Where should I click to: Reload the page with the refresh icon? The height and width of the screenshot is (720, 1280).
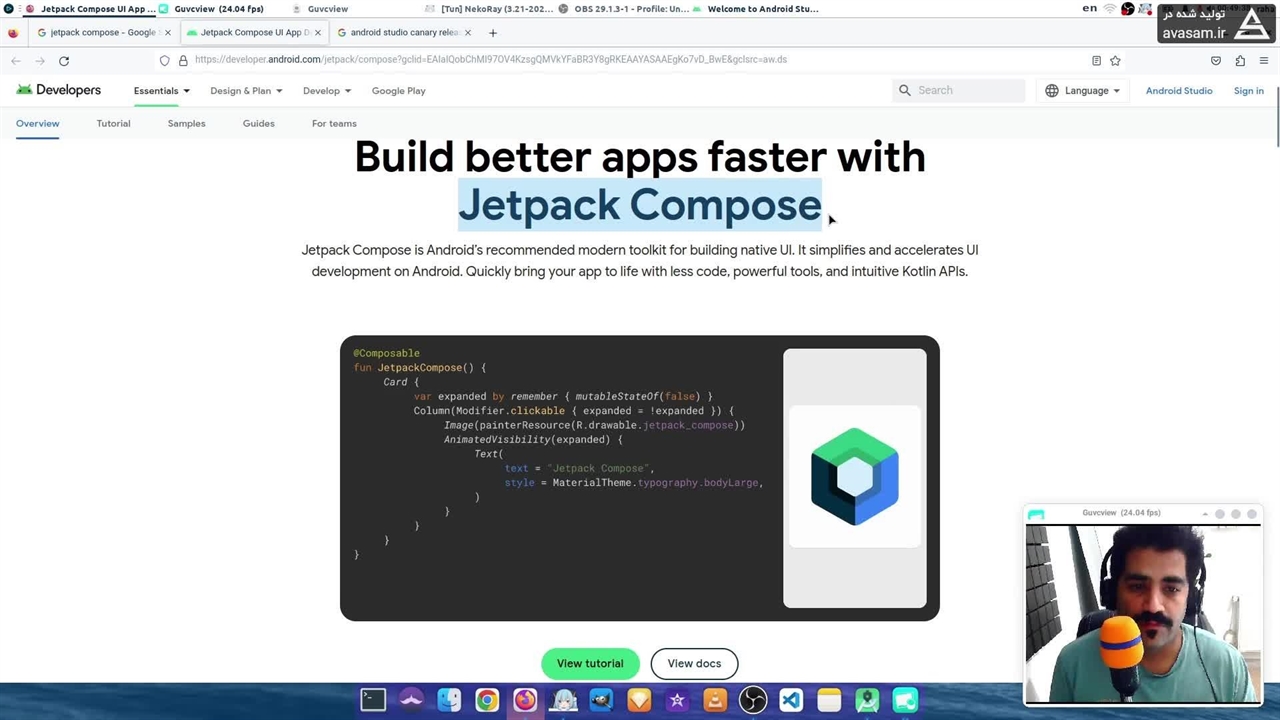pos(64,61)
